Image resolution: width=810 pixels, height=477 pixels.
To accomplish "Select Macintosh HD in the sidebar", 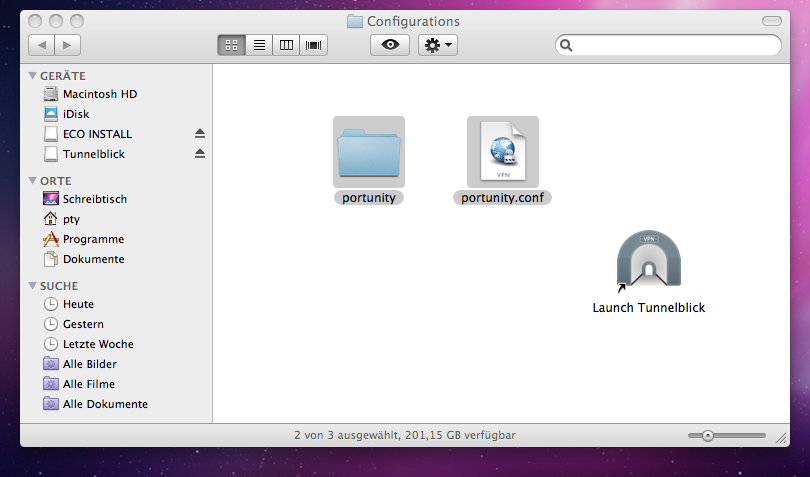I will point(99,94).
